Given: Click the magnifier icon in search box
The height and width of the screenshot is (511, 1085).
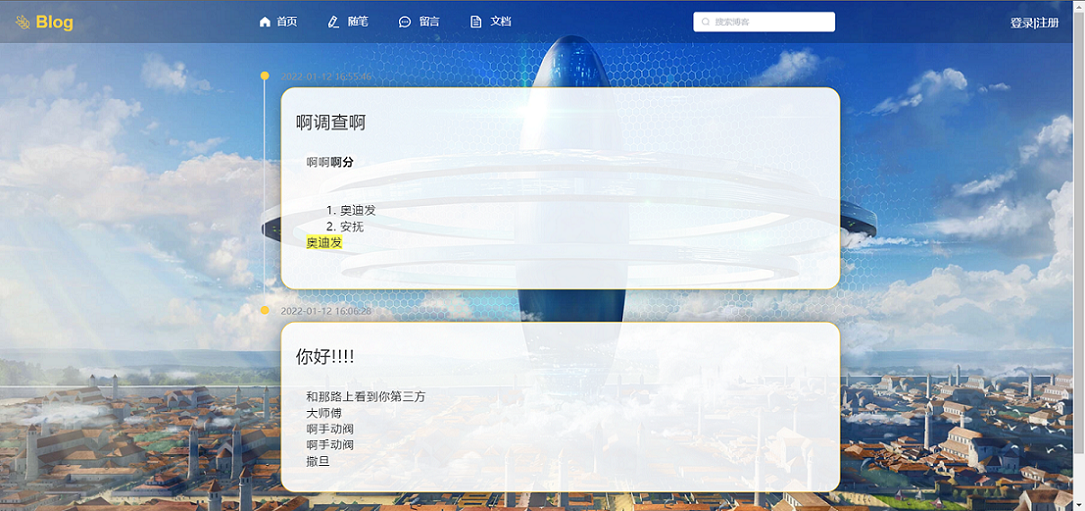Looking at the screenshot, I should click(706, 22).
